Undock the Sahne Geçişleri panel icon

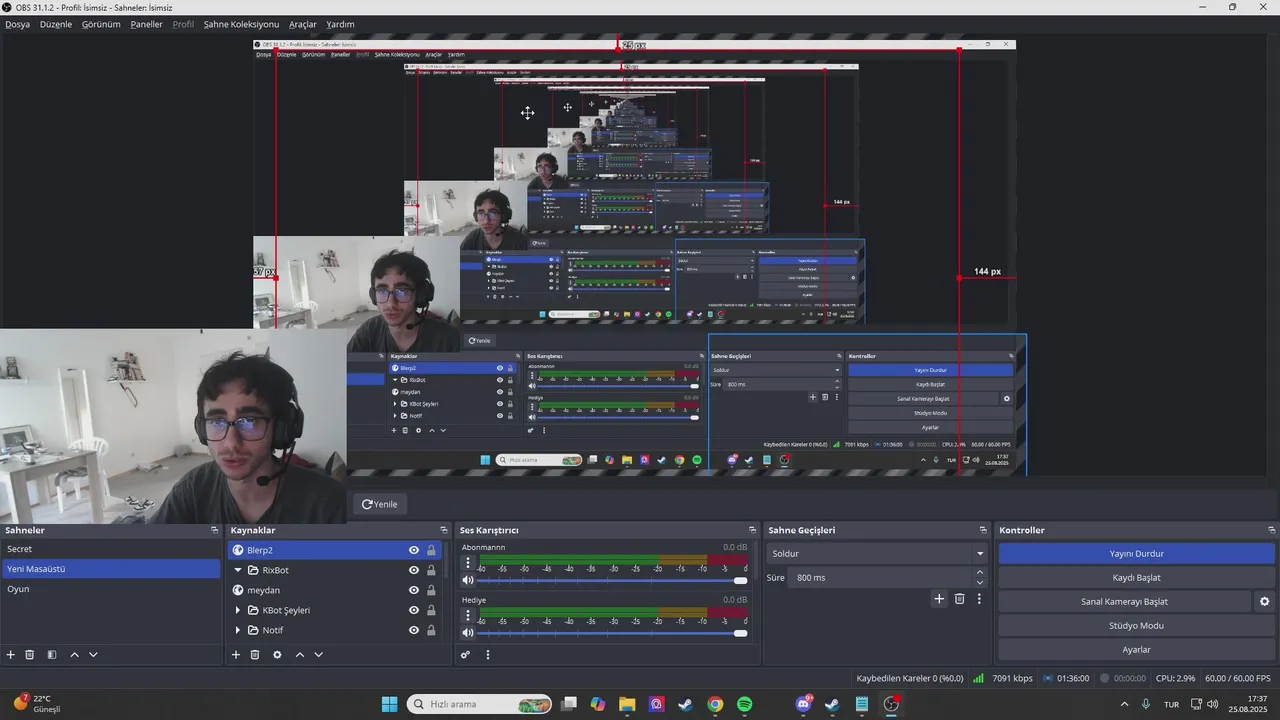983,530
